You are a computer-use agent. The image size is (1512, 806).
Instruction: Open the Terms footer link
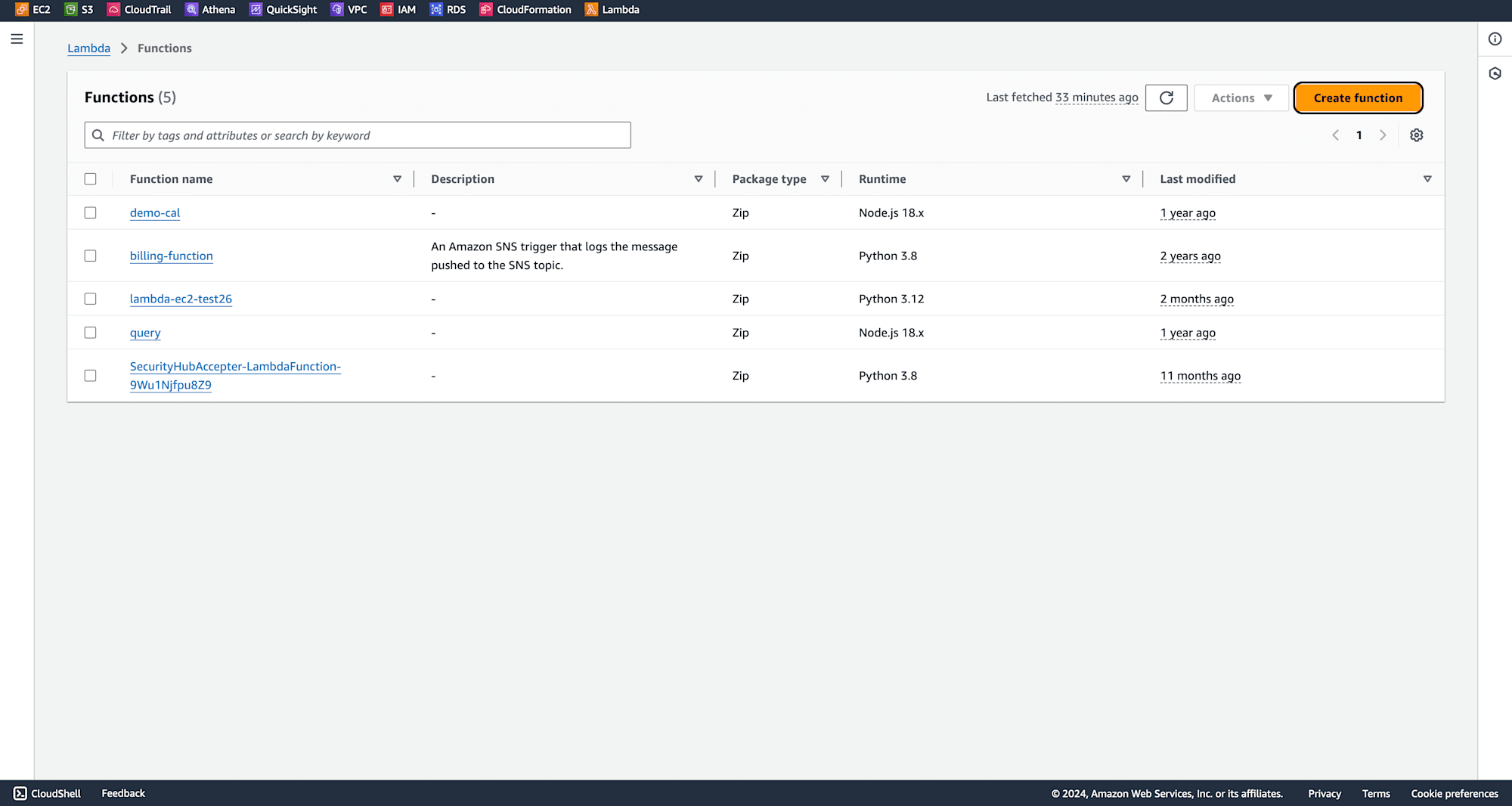(1376, 793)
